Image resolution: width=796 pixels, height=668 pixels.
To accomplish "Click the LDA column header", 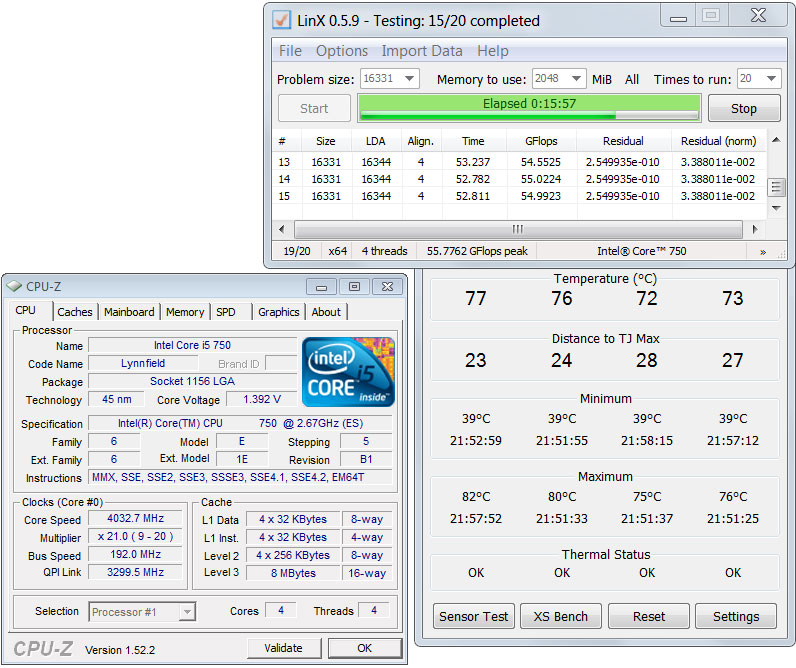I will pos(376,141).
